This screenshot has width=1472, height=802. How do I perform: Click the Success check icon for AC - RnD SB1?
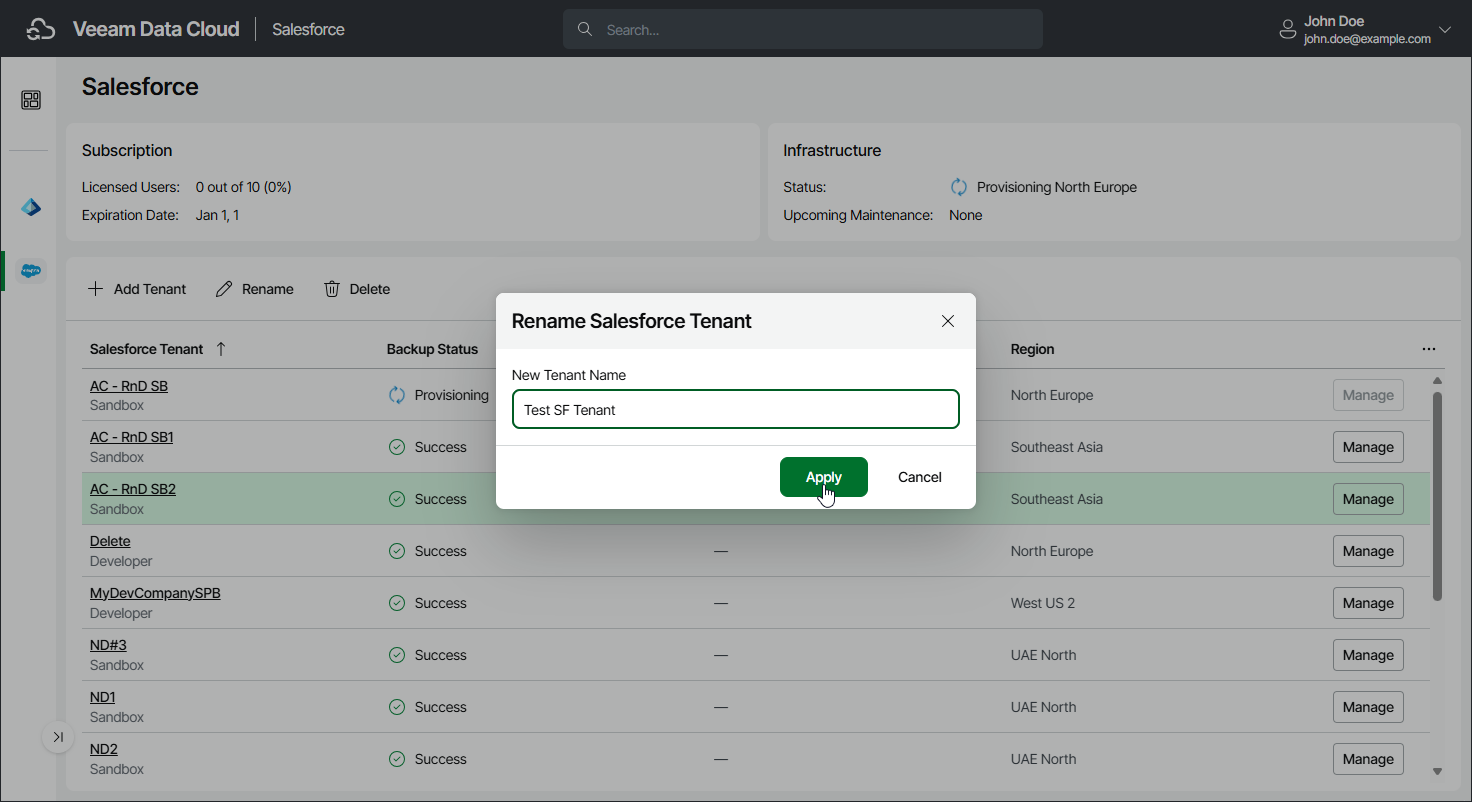pos(397,447)
